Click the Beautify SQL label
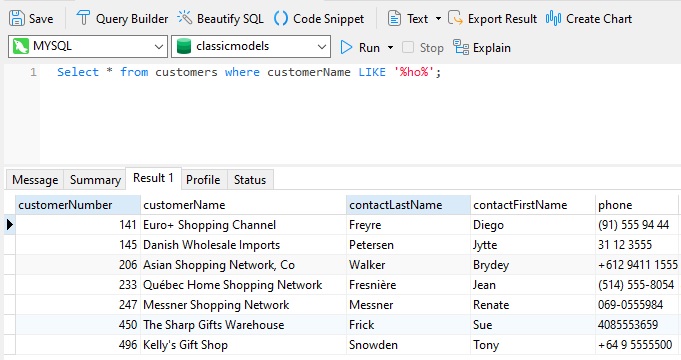Image resolution: width=681 pixels, height=360 pixels. point(230,19)
